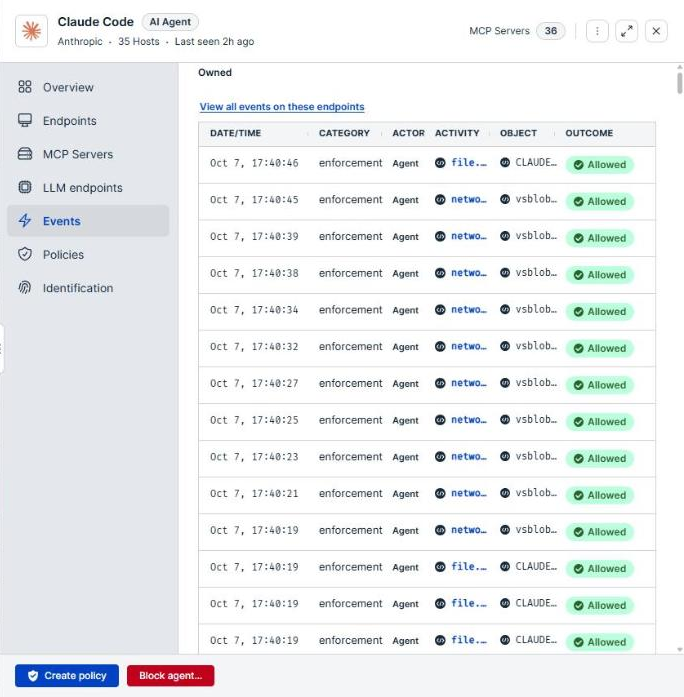Select timestamp Oct 7, 17:40:25
The width and height of the screenshot is (684, 697).
click(254, 420)
